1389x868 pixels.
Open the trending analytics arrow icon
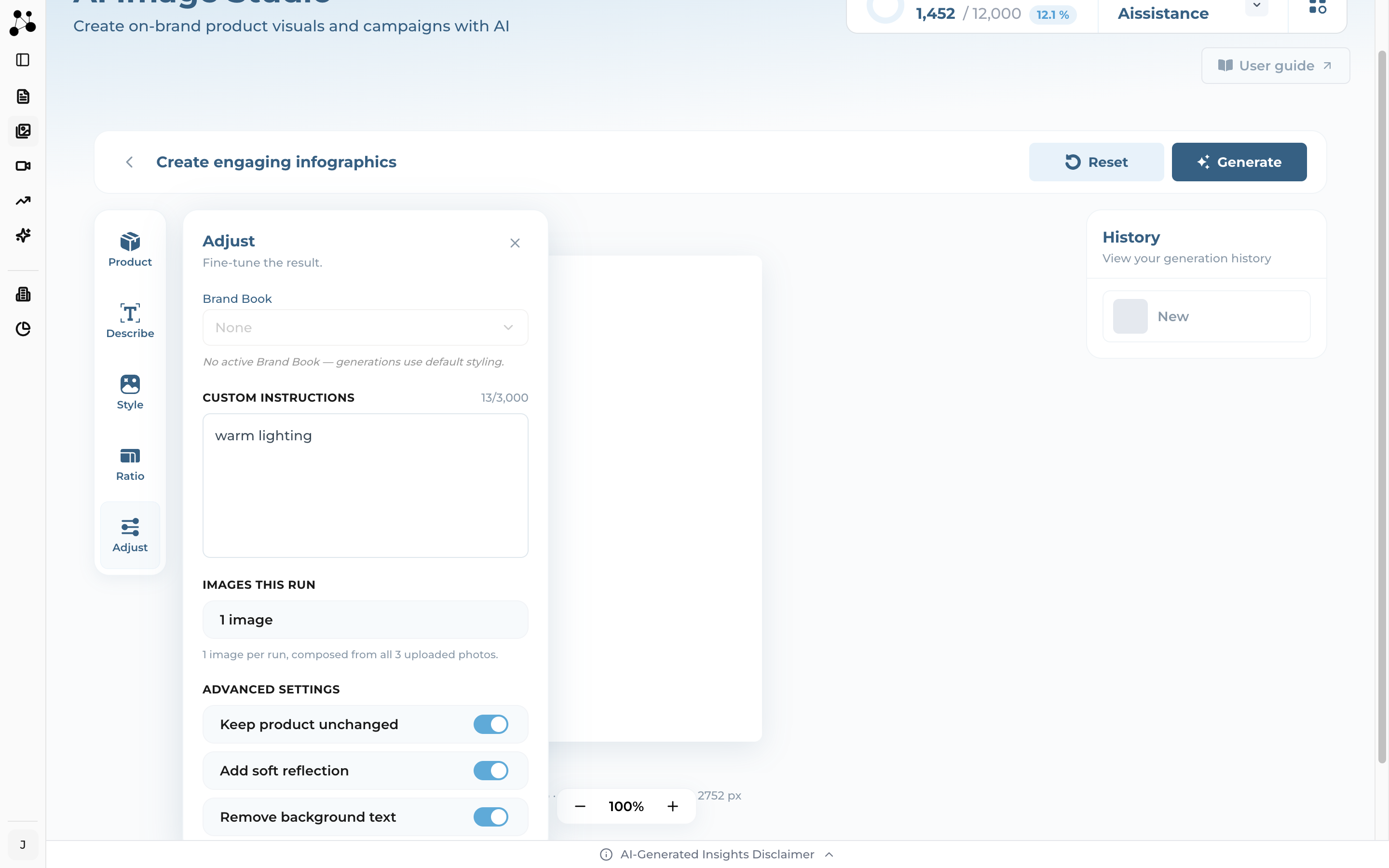[23, 201]
